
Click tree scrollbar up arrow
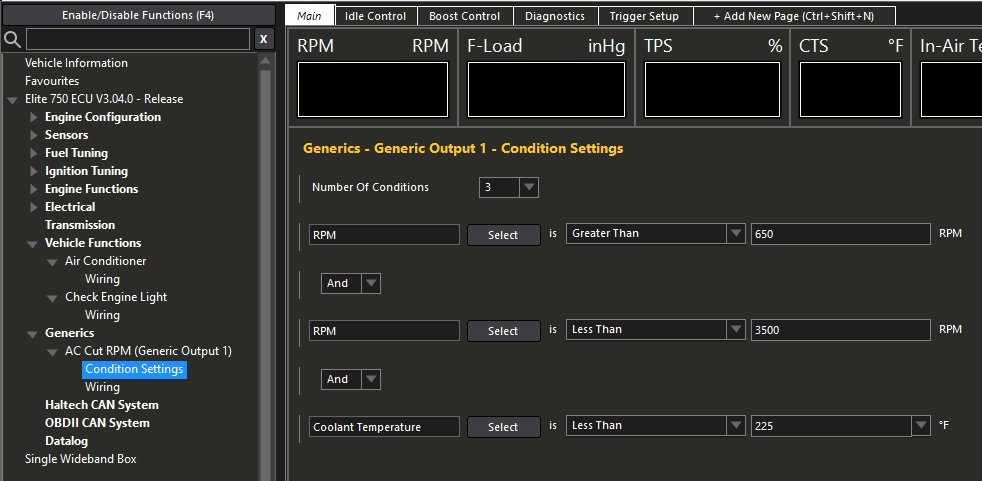(266, 61)
